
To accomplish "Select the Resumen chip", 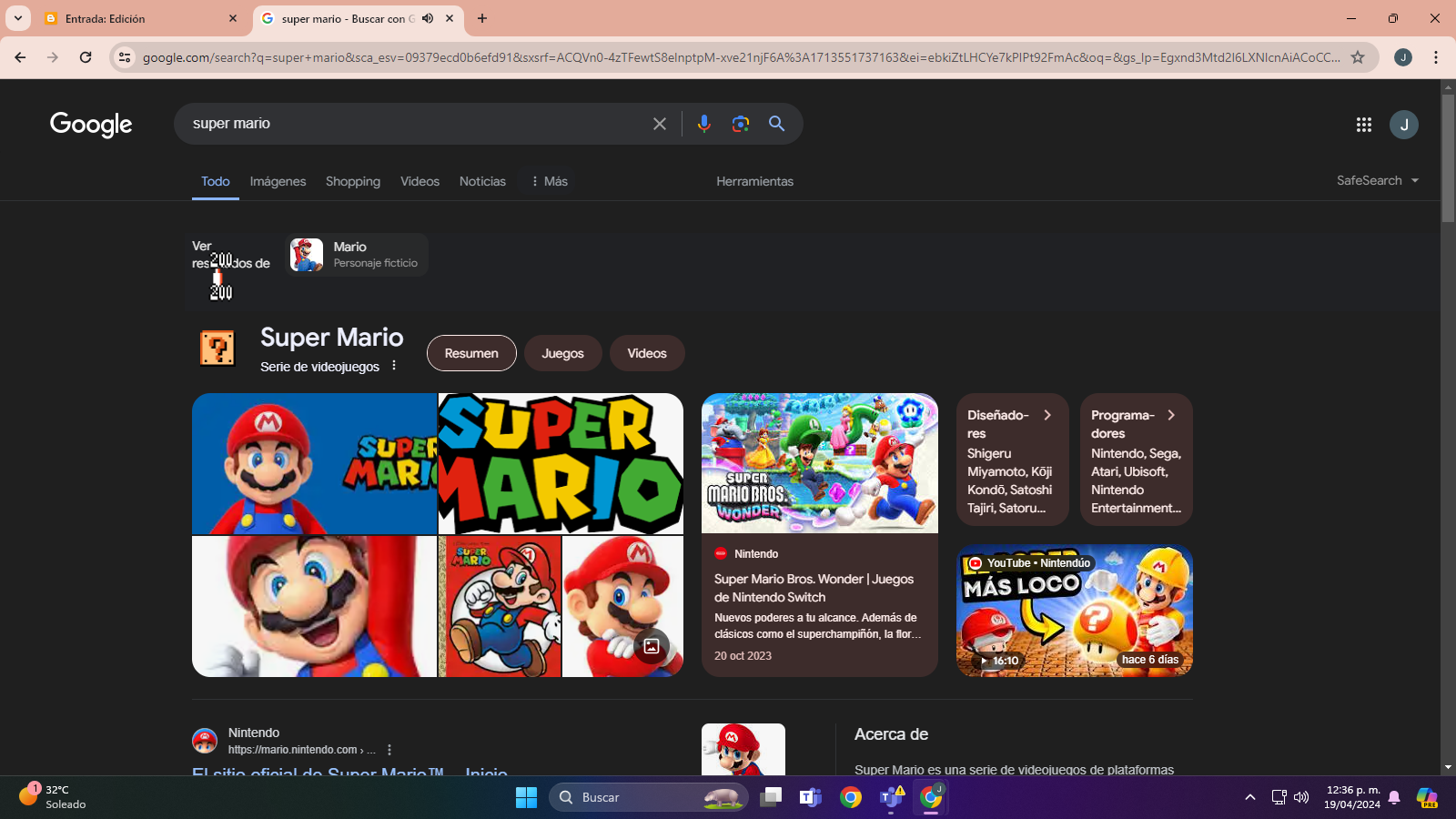I will point(471,353).
